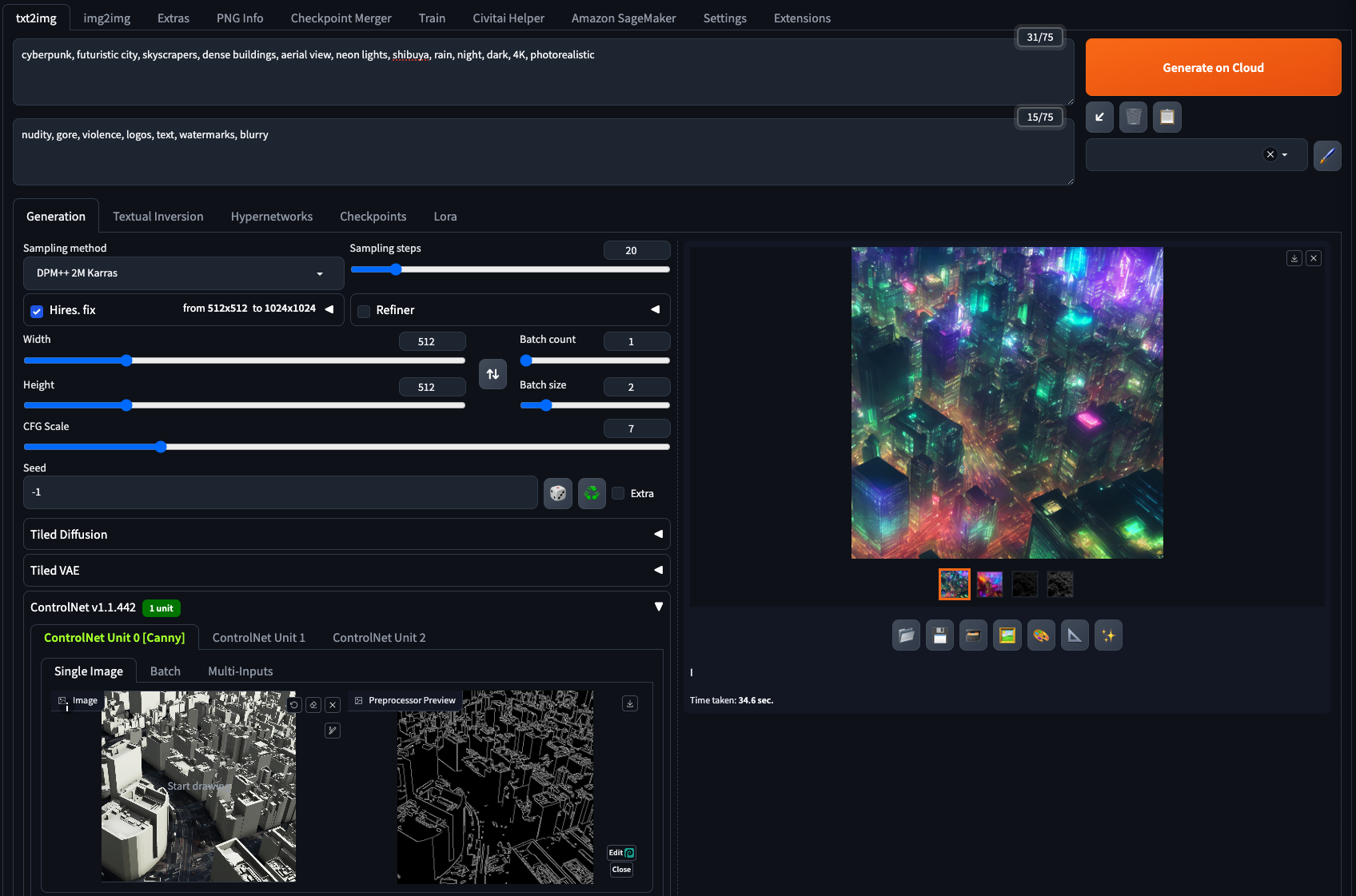Click the paintbrush edit styles icon
The image size is (1356, 896).
coord(1327,155)
